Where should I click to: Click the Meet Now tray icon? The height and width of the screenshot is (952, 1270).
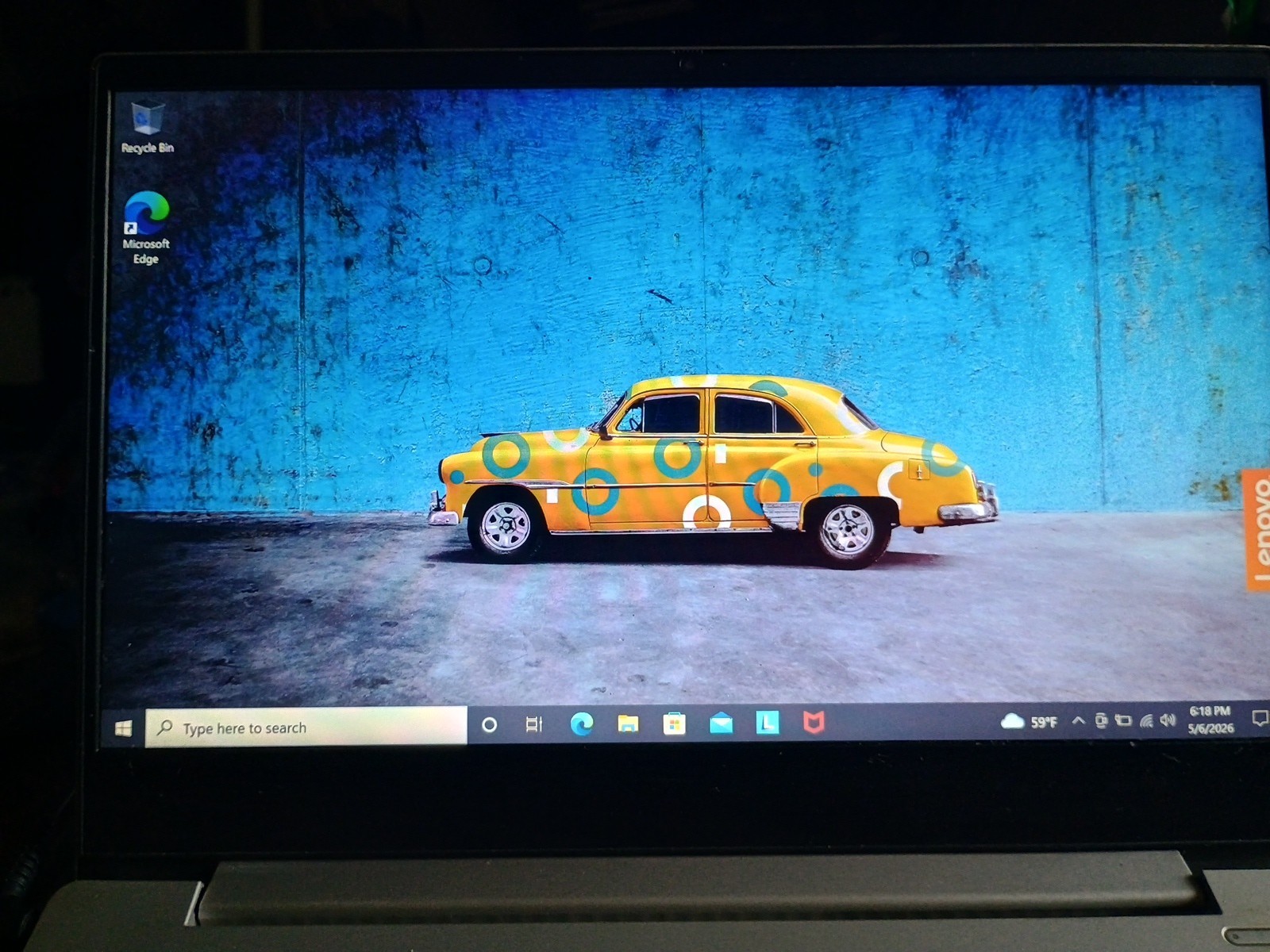click(x=1101, y=720)
